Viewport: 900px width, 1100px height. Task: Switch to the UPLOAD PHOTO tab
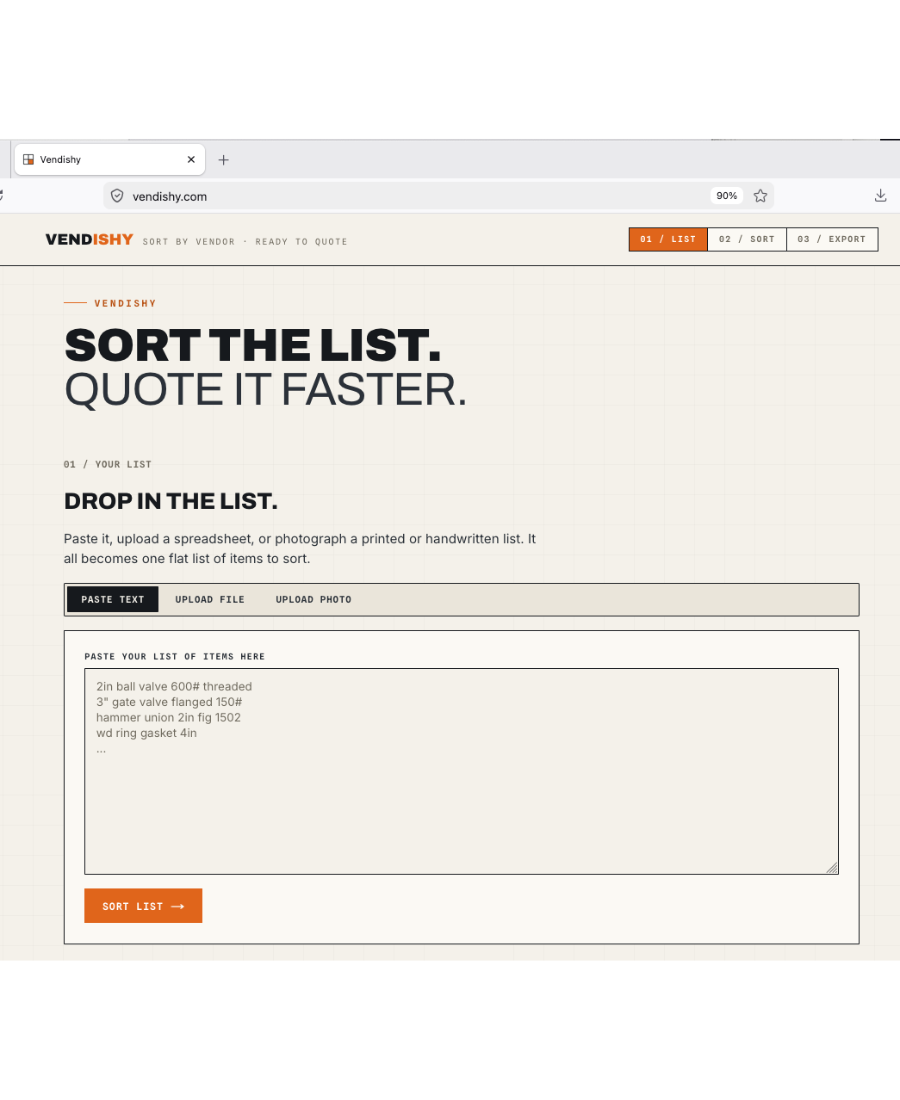314,599
